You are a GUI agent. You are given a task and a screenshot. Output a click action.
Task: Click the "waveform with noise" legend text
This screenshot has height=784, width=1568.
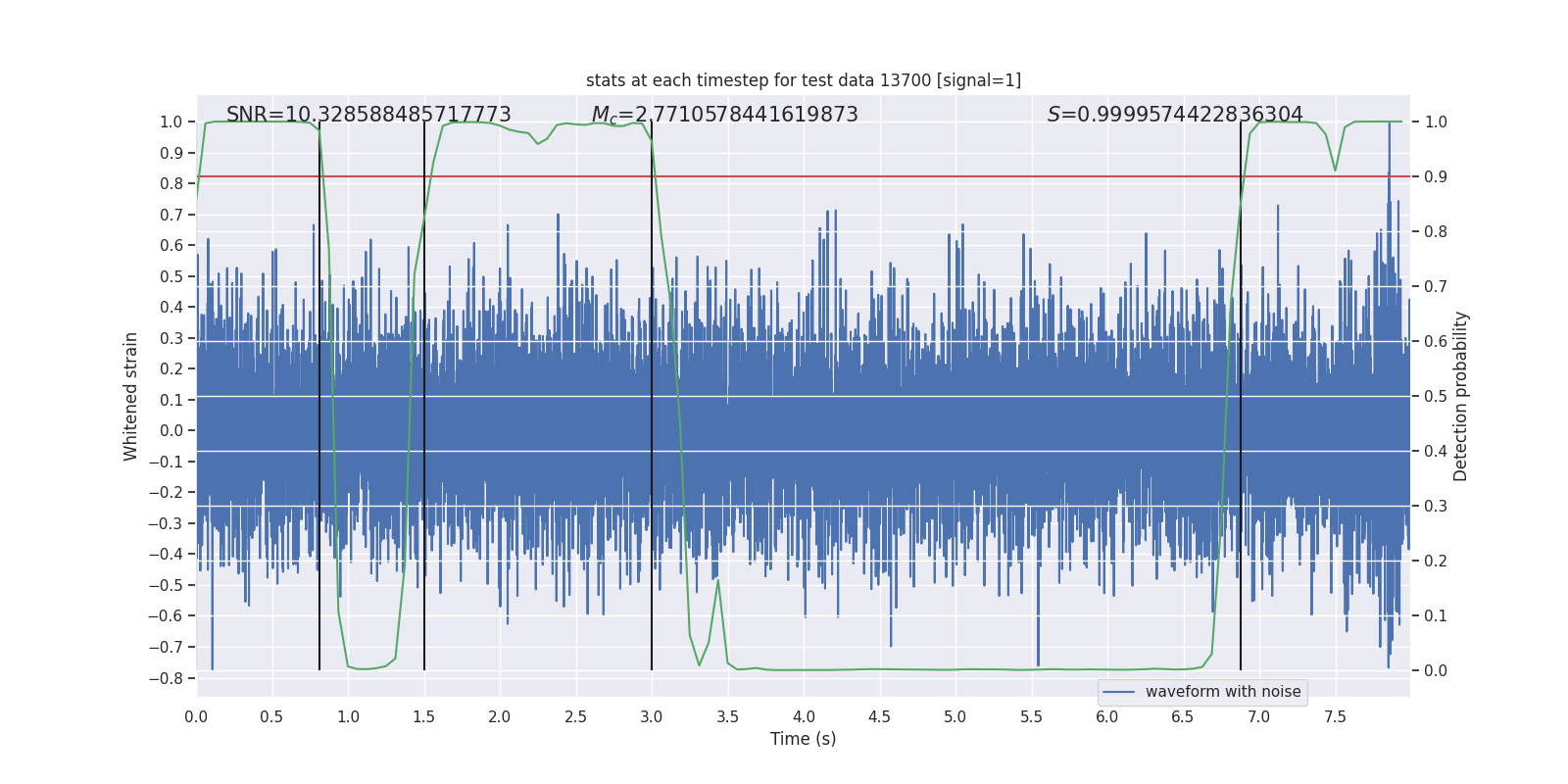pos(1223,692)
